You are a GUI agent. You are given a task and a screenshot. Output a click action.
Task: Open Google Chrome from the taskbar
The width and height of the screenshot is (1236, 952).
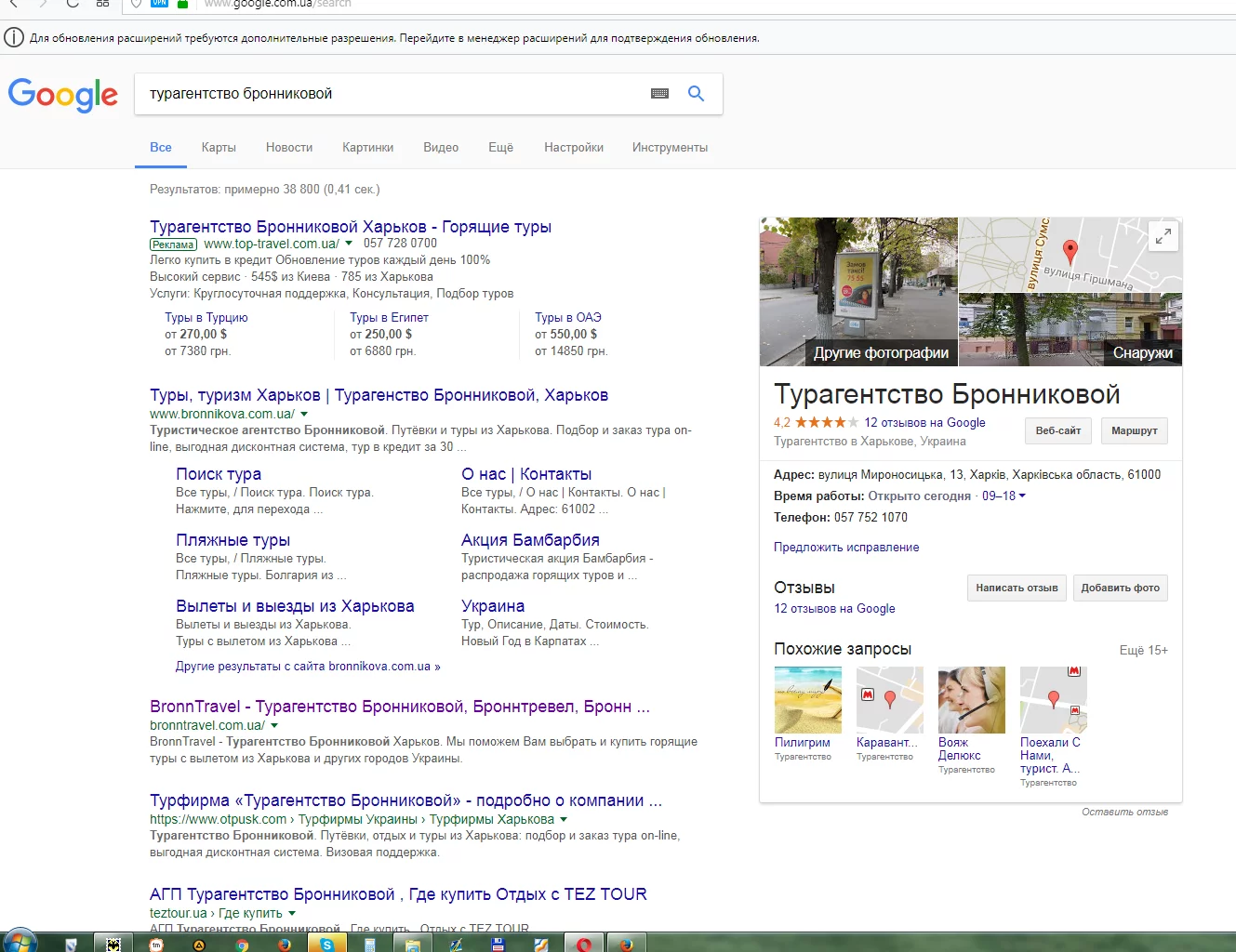click(x=242, y=945)
